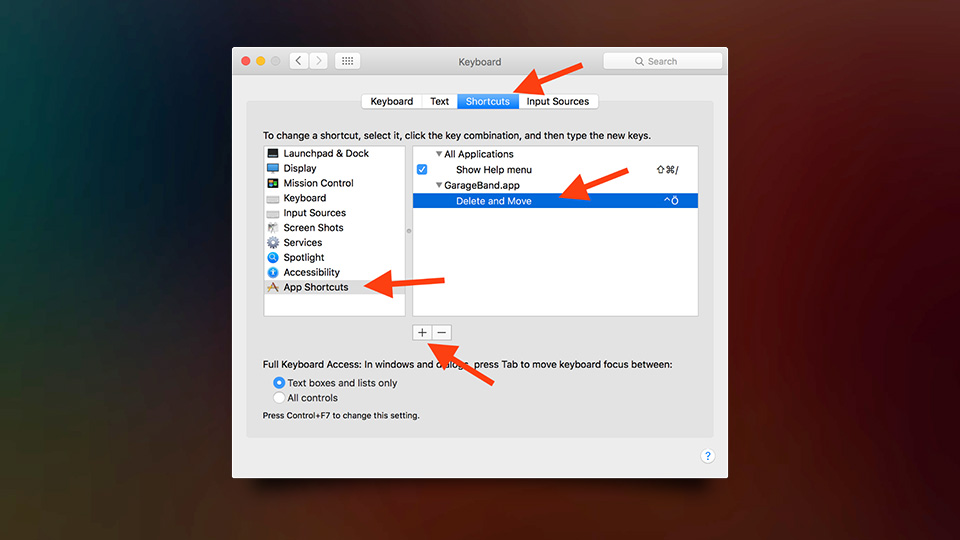Select Launchpad & Dock category

[x=334, y=153]
